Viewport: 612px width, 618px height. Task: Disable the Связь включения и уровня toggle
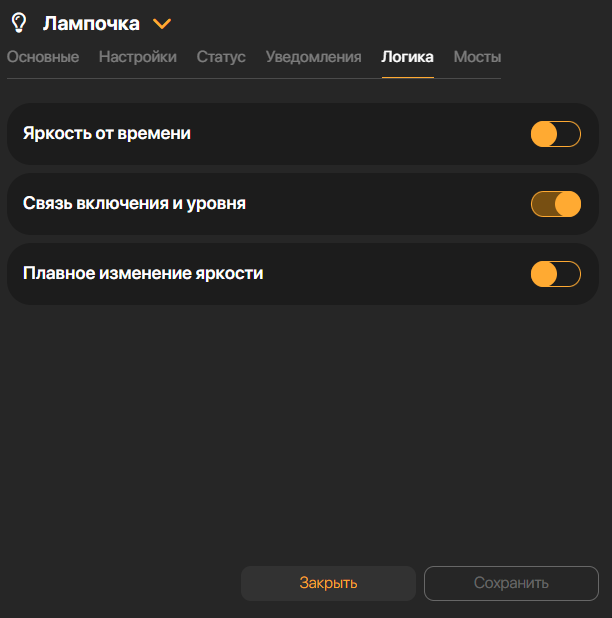[x=555, y=204]
